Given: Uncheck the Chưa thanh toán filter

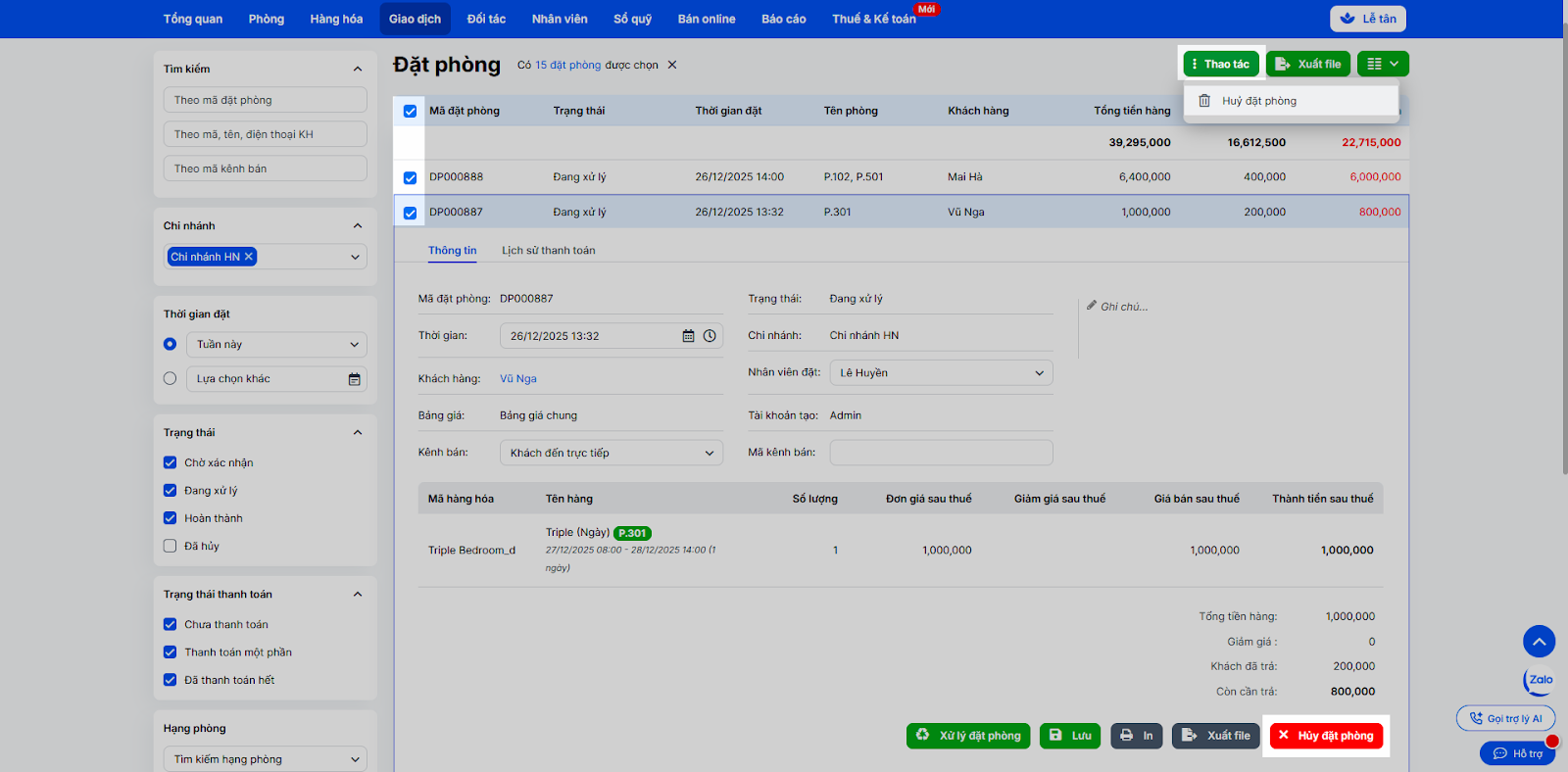Looking at the screenshot, I should [171, 624].
